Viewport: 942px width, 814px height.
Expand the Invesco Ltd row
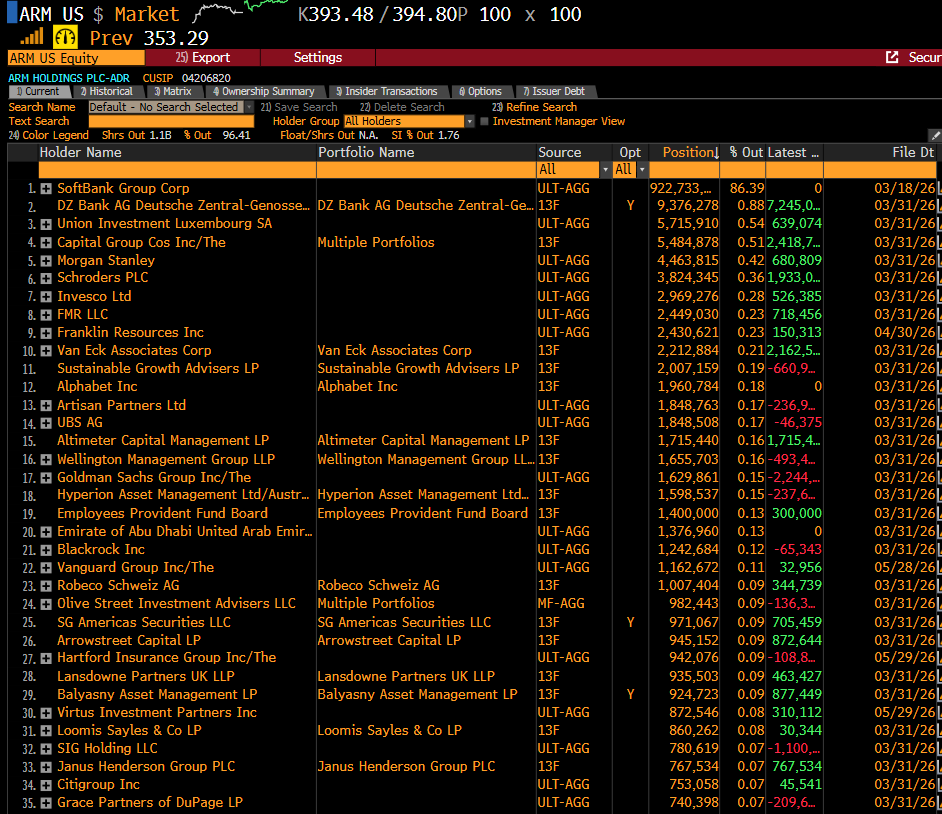pos(46,297)
